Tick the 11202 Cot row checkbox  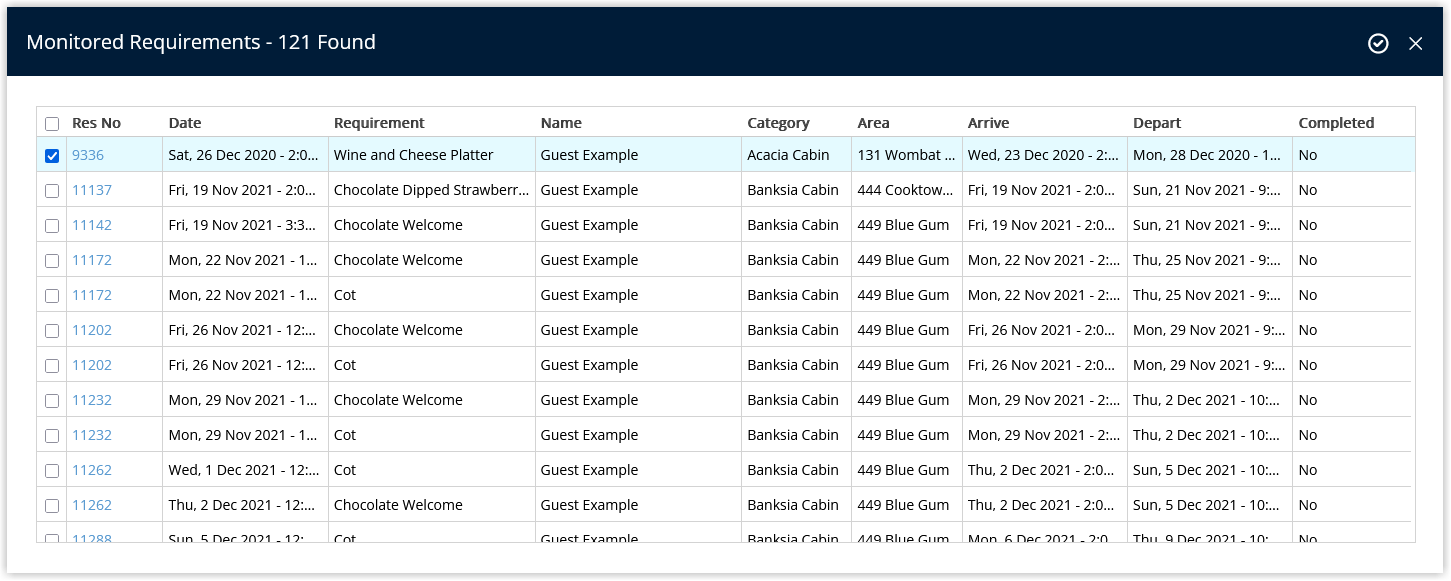(x=52, y=366)
